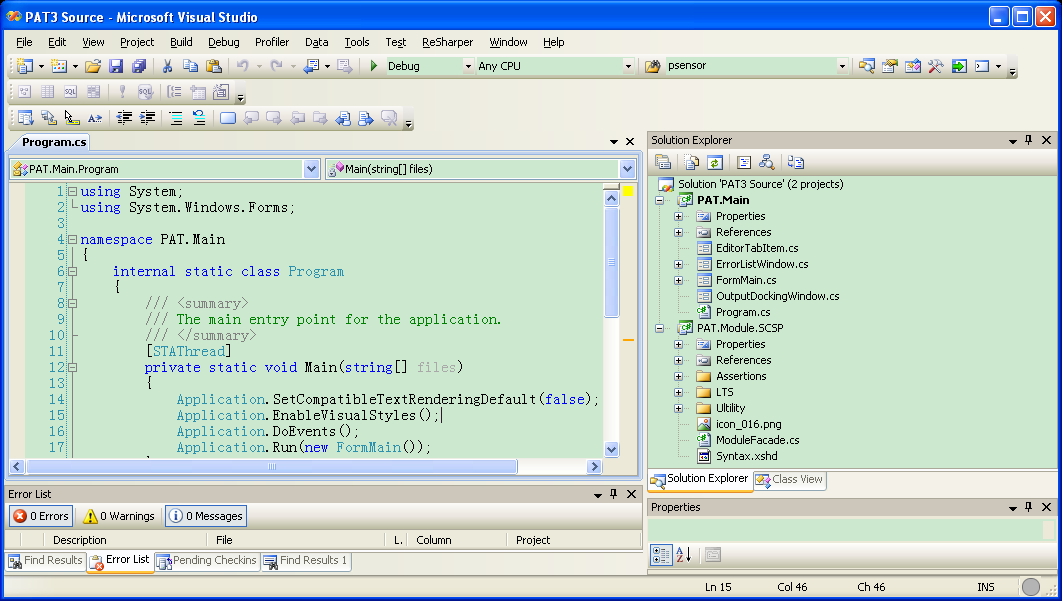
Task: Click the New Project toolbar icon
Action: [25, 66]
